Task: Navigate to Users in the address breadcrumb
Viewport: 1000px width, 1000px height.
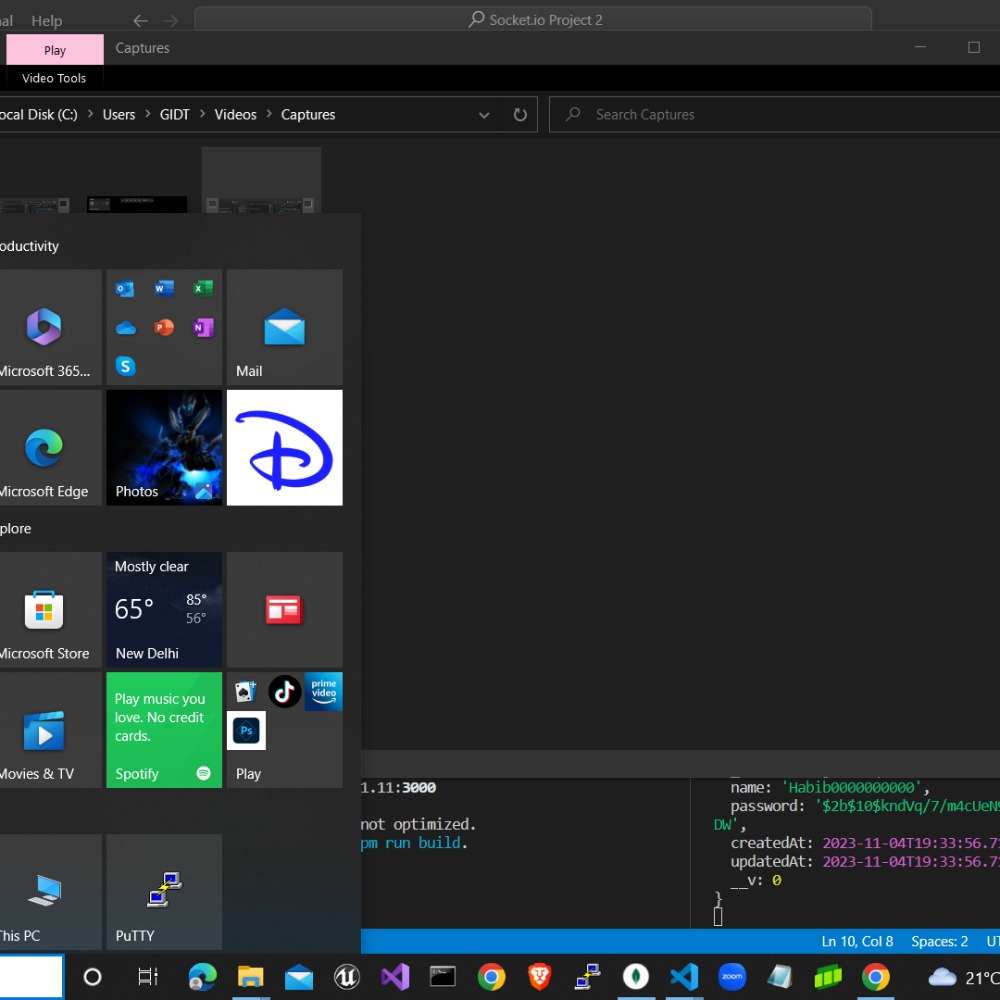Action: tap(119, 115)
